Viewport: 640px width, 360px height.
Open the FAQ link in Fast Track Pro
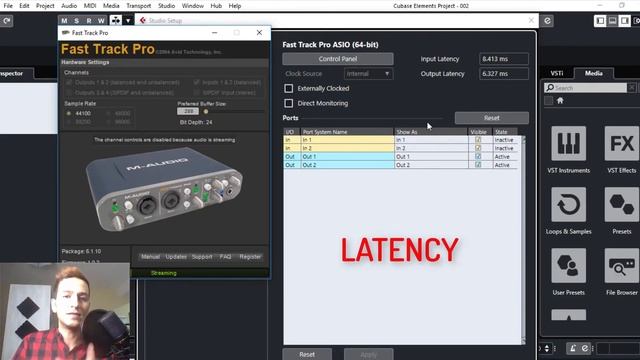(x=225, y=257)
